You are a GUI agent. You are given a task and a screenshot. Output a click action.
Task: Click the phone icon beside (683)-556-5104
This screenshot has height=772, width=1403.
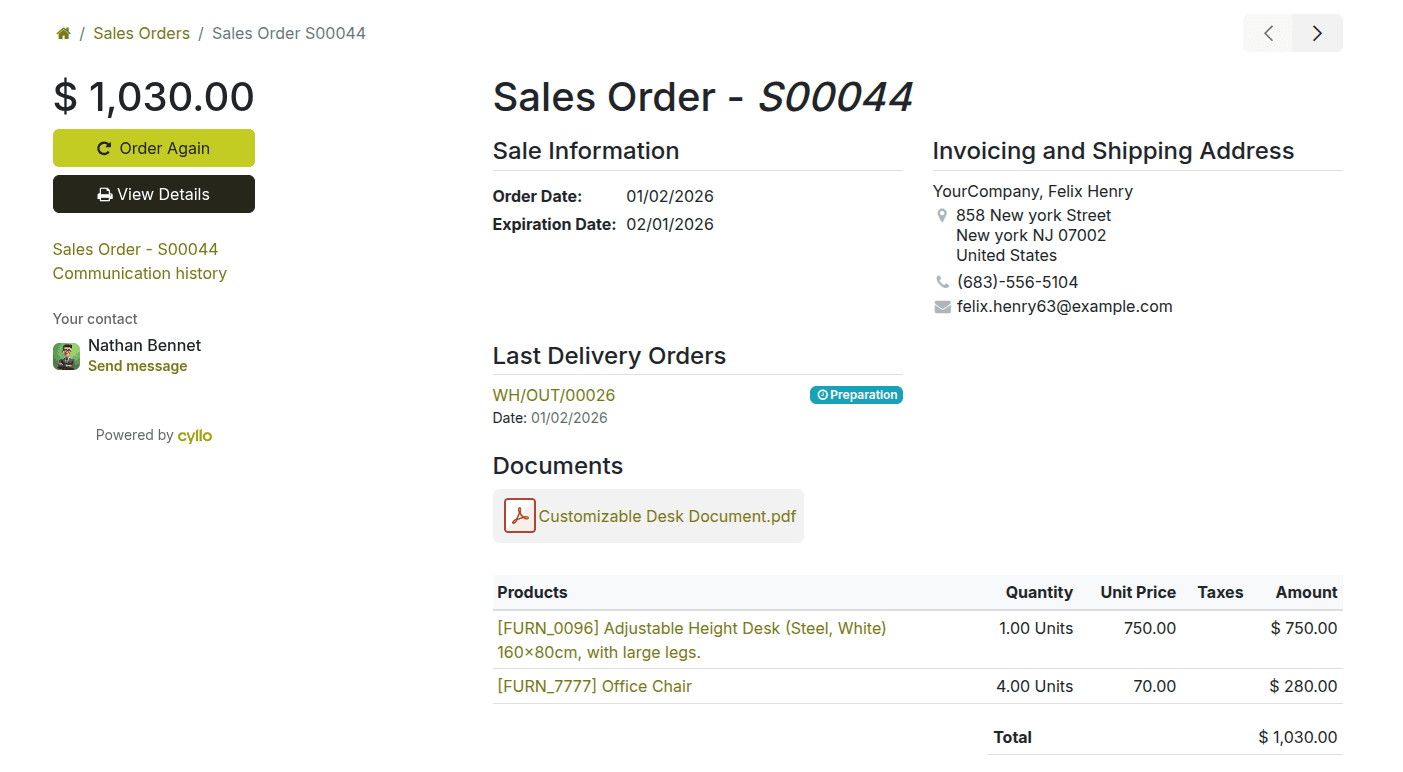tap(942, 282)
